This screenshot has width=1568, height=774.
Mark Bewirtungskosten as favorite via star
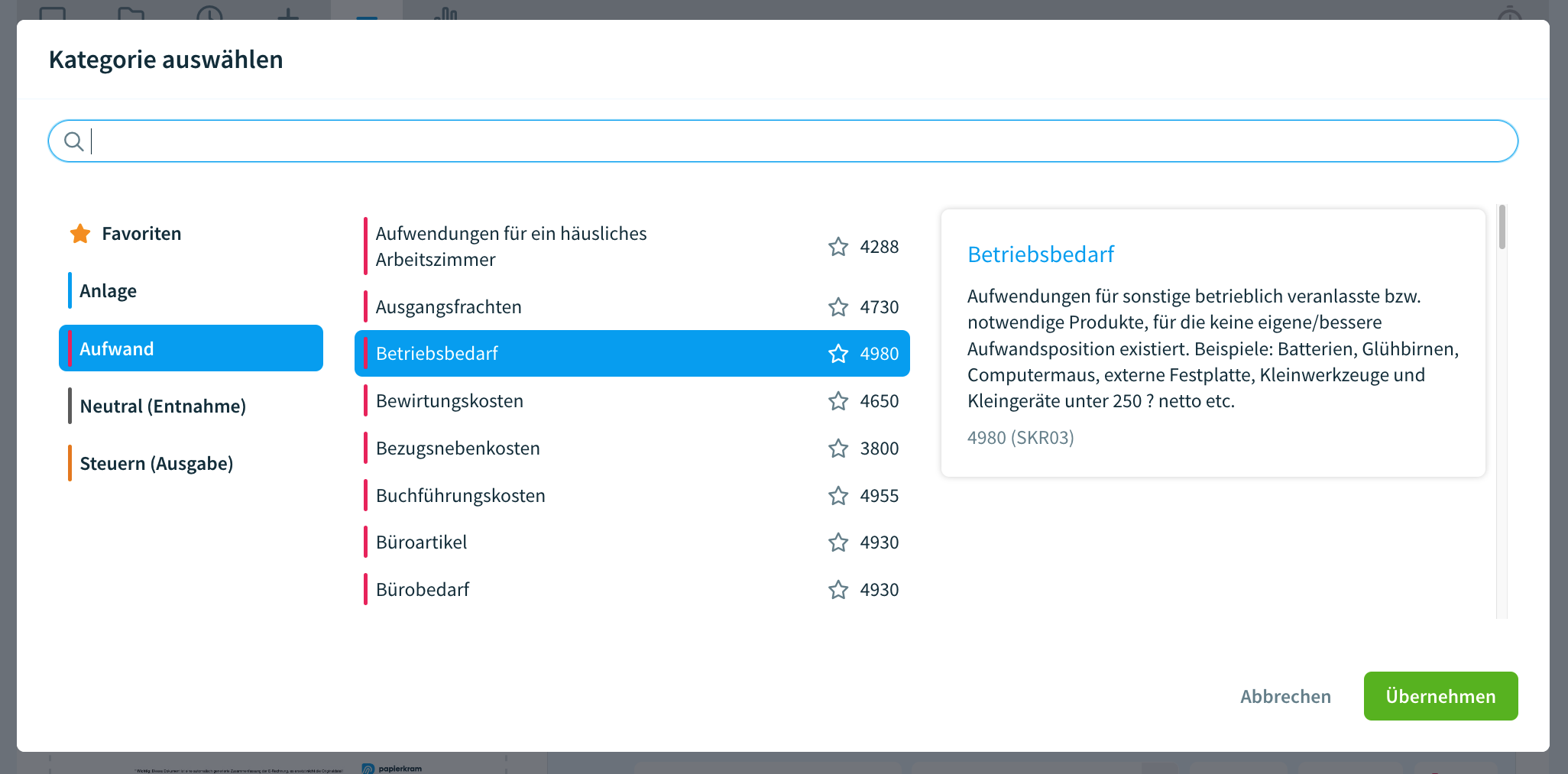point(838,401)
